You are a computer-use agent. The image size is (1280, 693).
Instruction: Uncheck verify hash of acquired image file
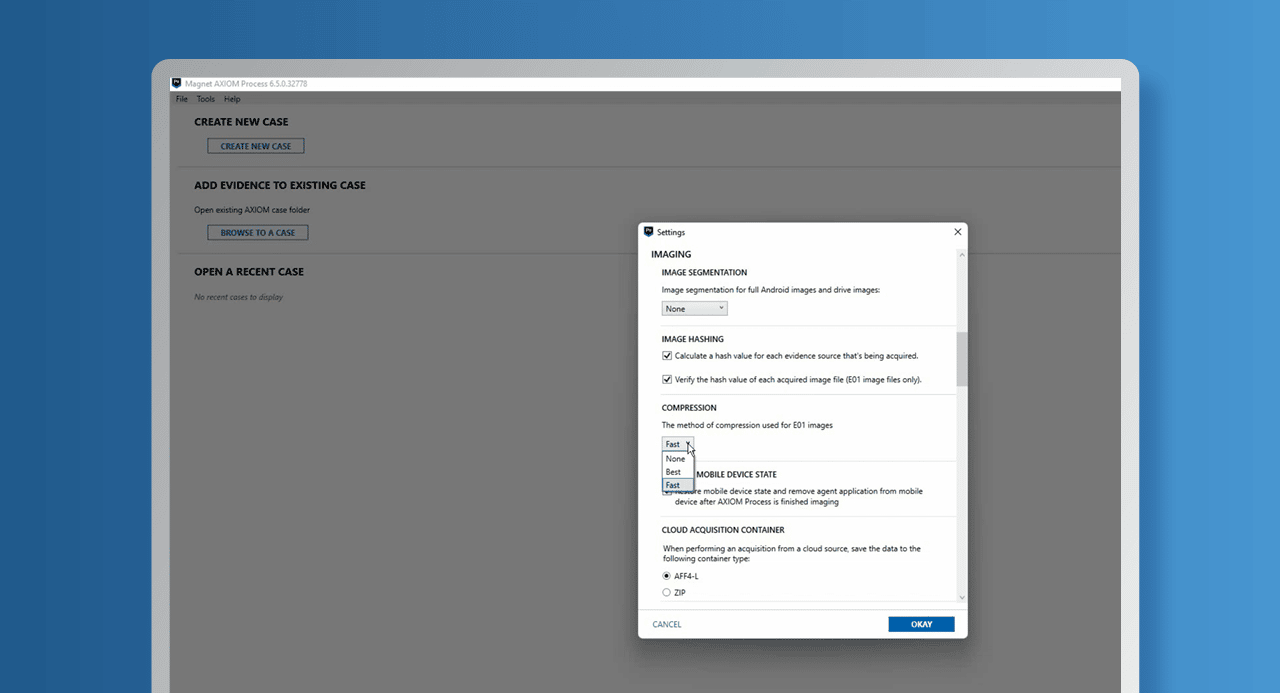667,380
